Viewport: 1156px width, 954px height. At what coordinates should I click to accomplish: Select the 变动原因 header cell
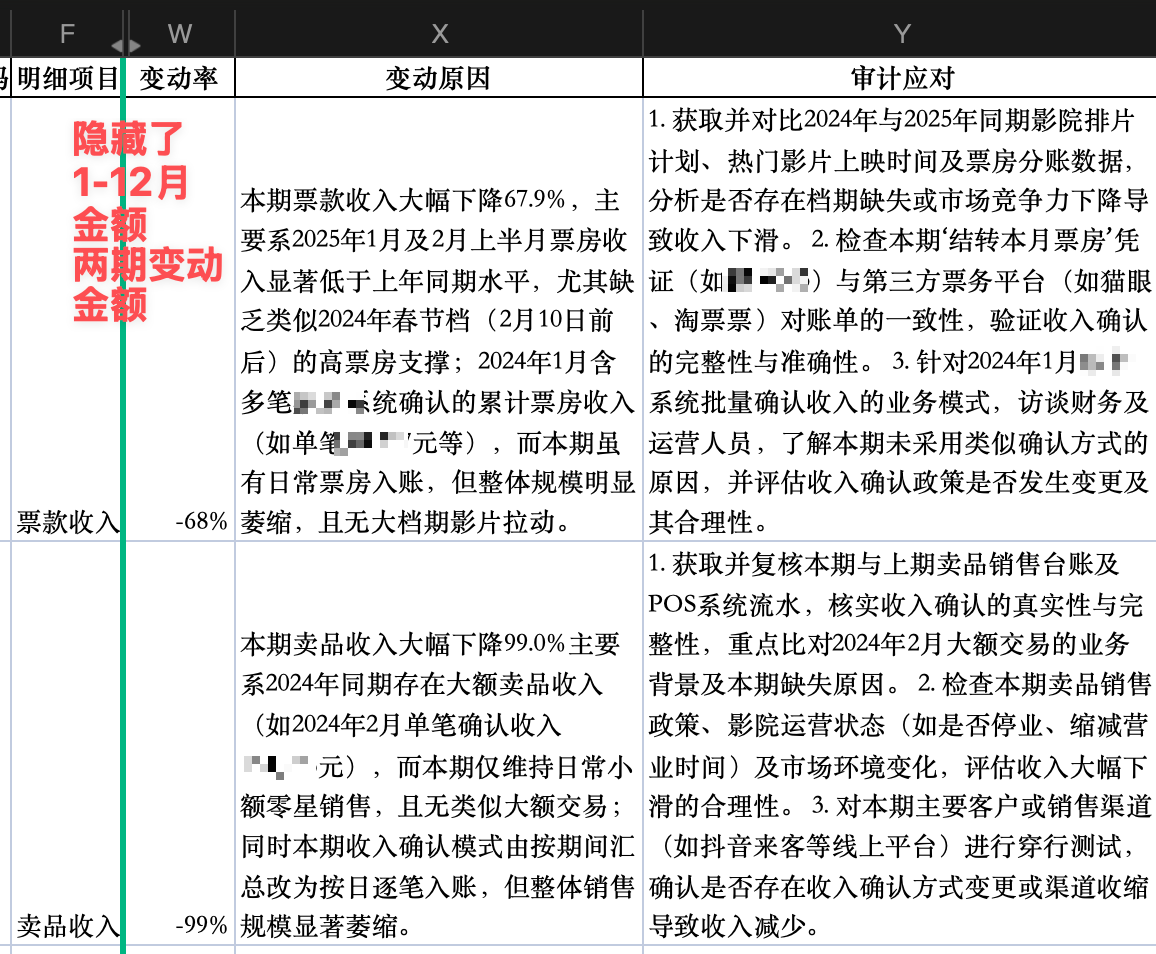tap(439, 78)
